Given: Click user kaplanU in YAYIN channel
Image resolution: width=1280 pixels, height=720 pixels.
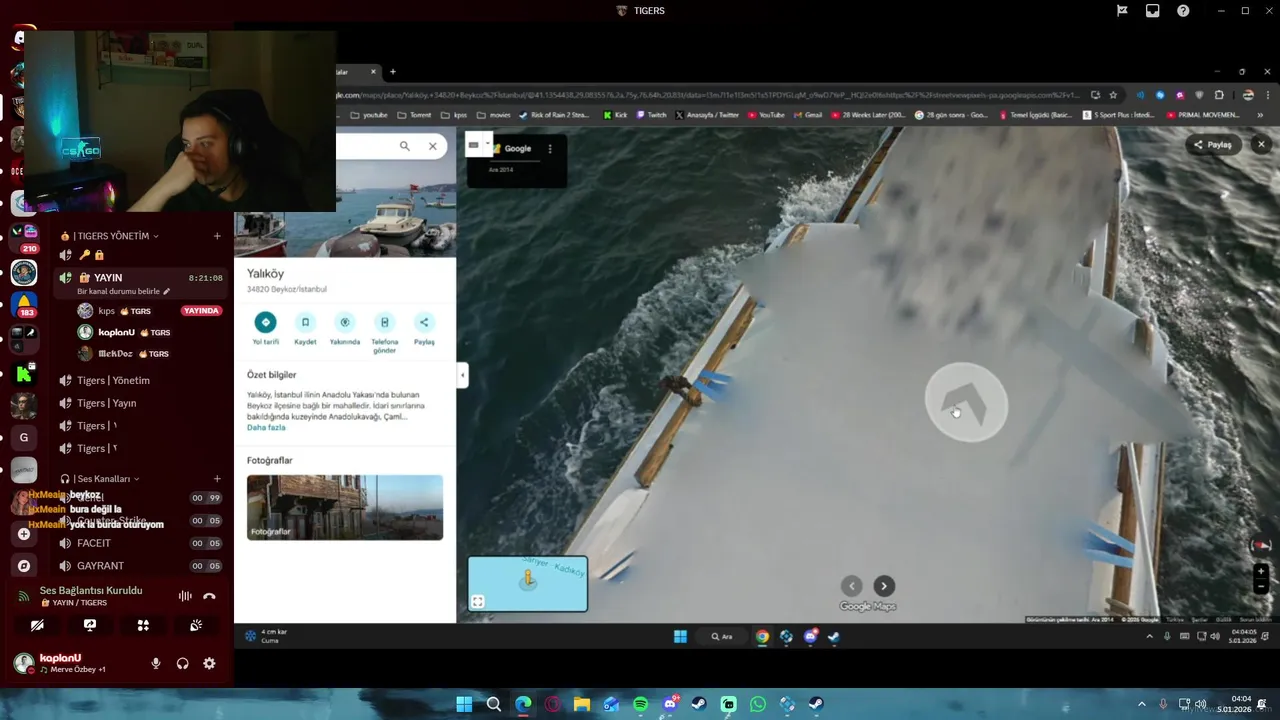Looking at the screenshot, I should [124, 332].
